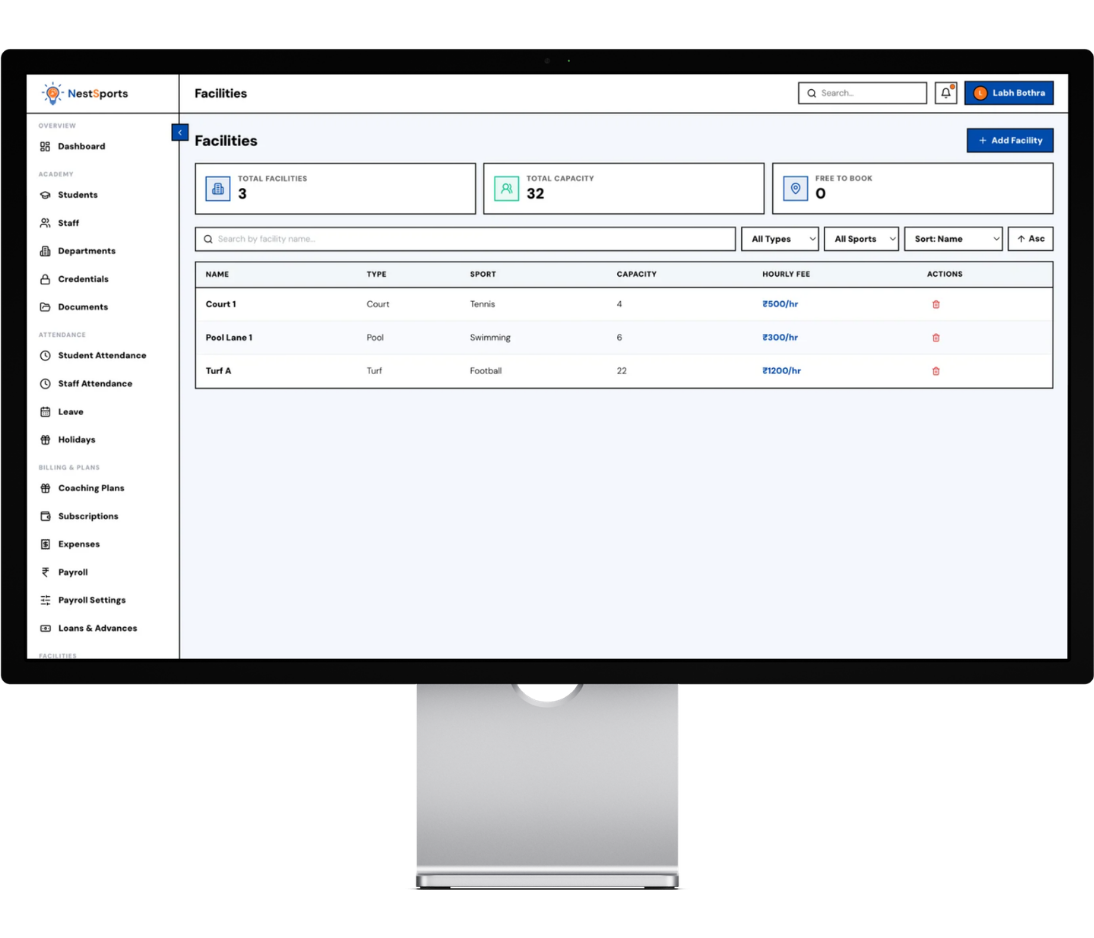Click the ₹1200/hr hourly fee
The width and height of the screenshot is (1094, 938).
pos(781,371)
